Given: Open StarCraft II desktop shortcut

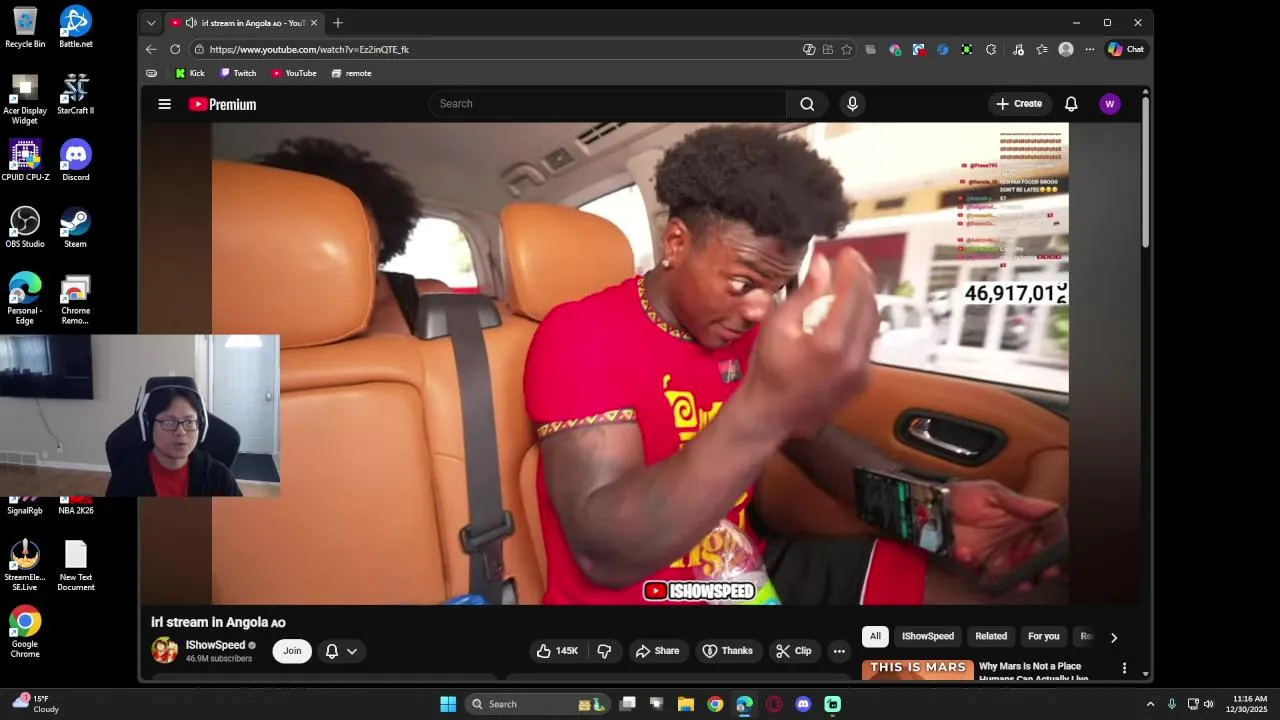Looking at the screenshot, I should pyautogui.click(x=76, y=94).
